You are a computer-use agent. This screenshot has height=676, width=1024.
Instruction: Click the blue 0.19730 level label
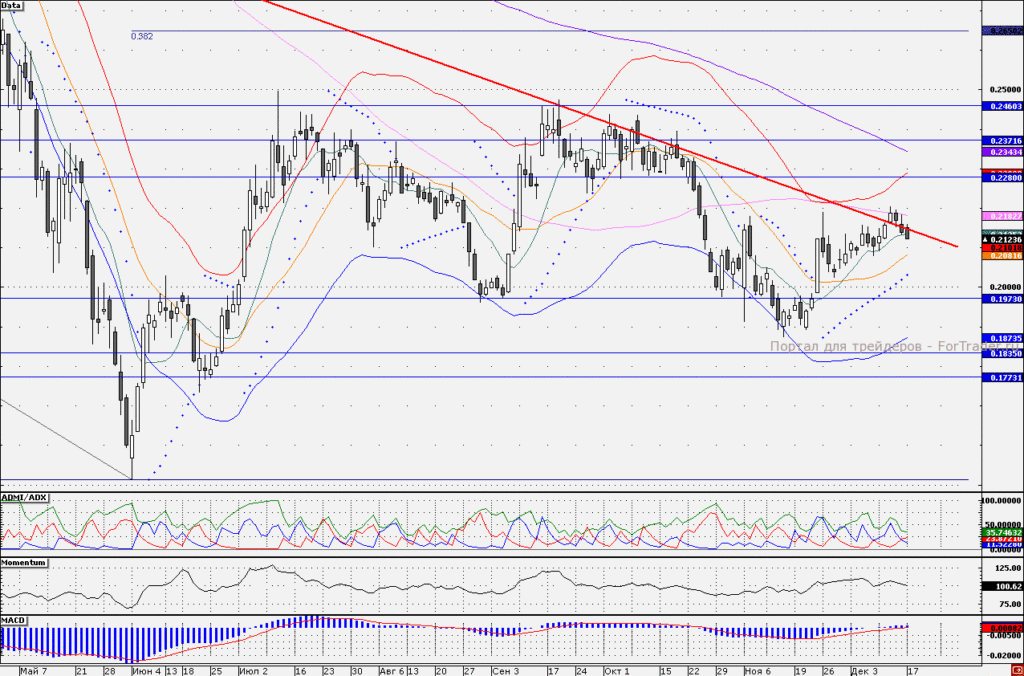pyautogui.click(x=1002, y=298)
